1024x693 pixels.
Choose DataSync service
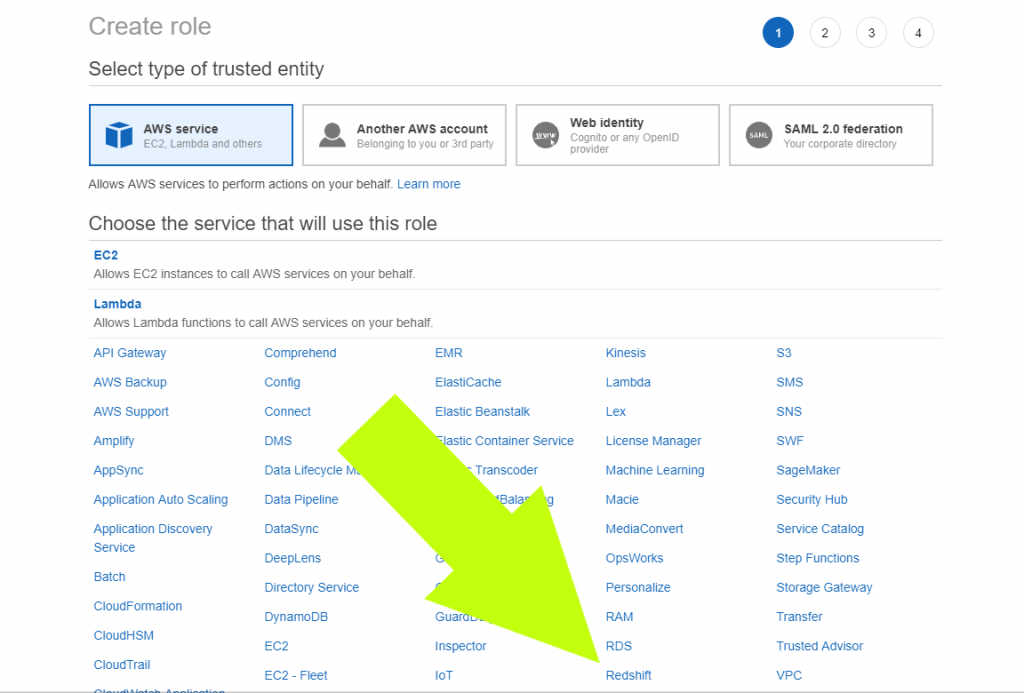coord(291,529)
